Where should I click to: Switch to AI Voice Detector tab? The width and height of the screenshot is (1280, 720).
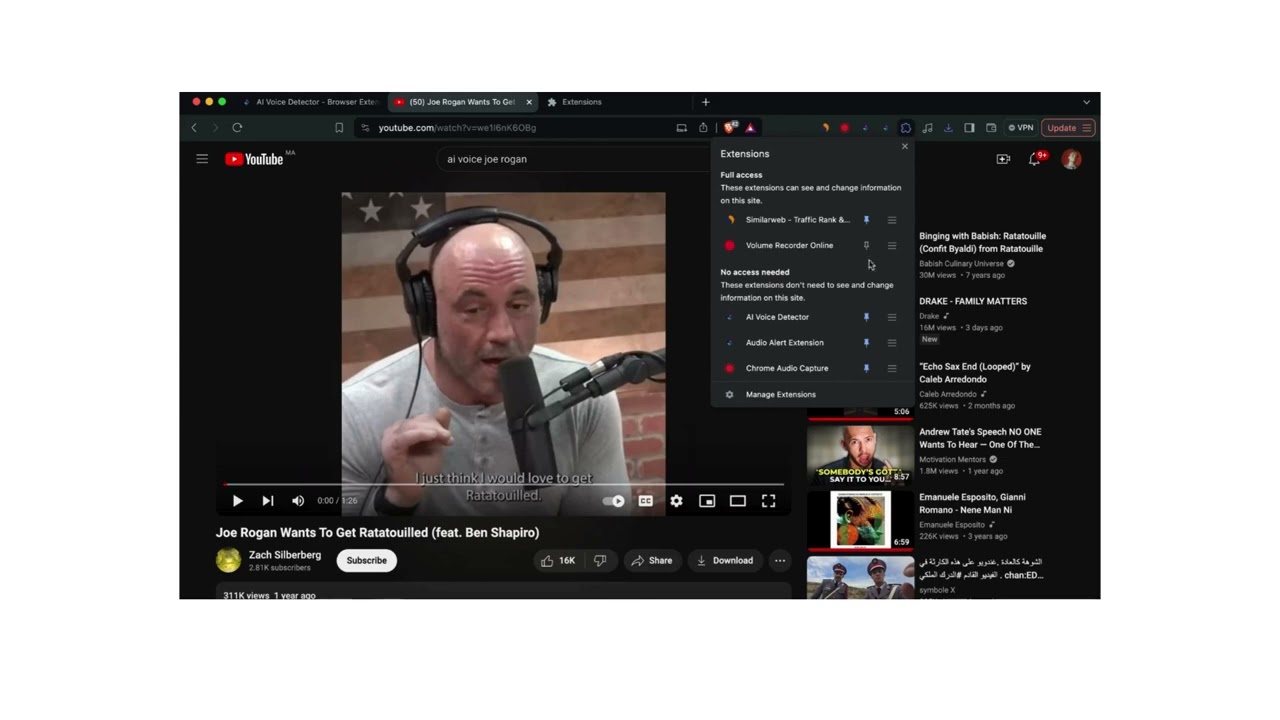point(312,102)
